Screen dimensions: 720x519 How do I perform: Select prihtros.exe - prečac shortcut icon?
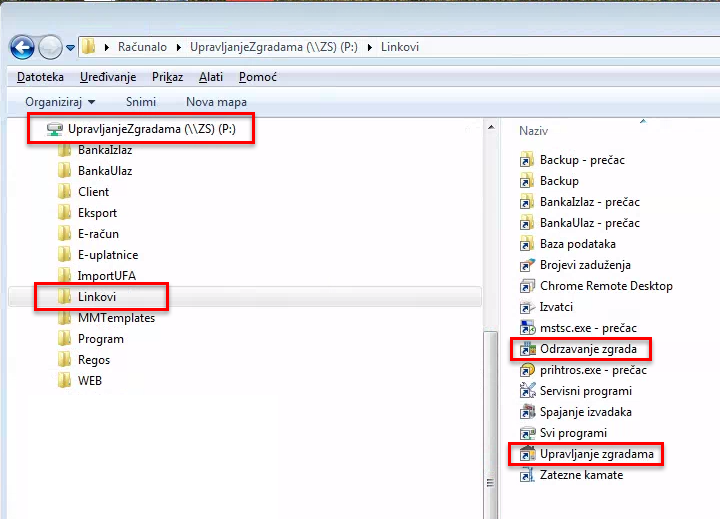click(x=527, y=370)
